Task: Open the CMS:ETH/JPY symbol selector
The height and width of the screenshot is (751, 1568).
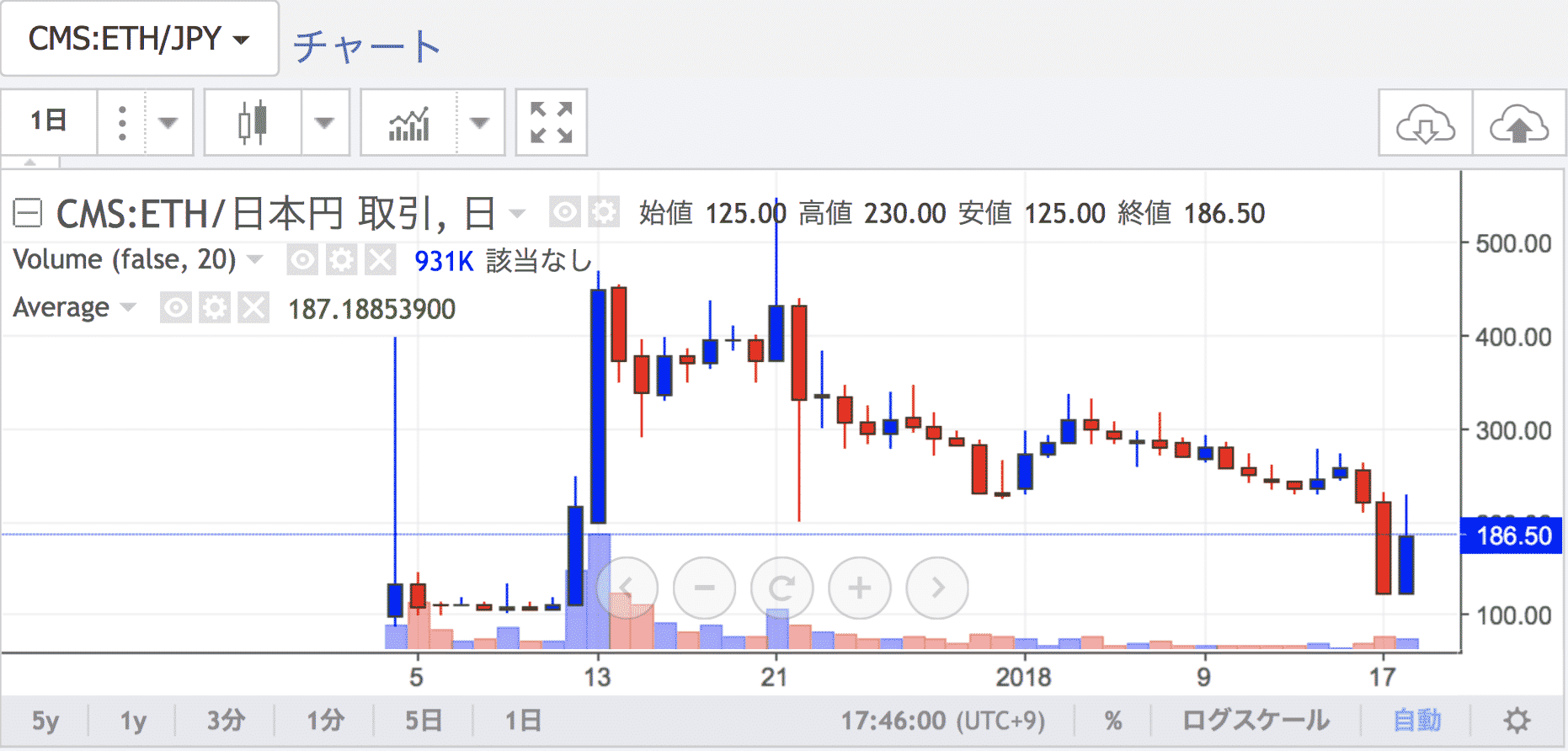Action: click(x=139, y=39)
